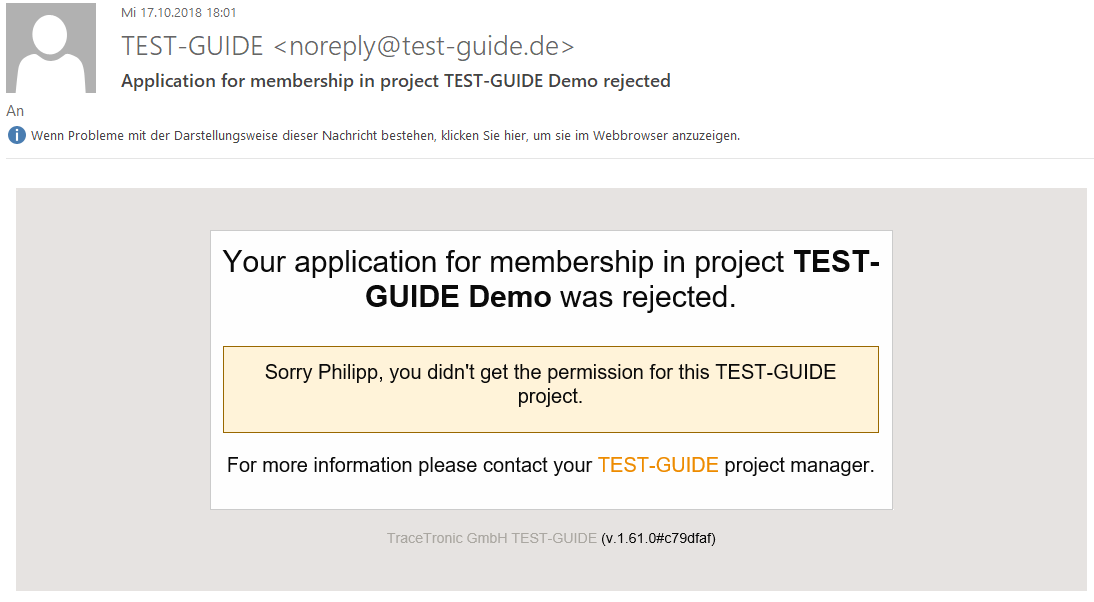Click the words 'project manager' in the body
The width and height of the screenshot is (1094, 602).
pos(799,465)
